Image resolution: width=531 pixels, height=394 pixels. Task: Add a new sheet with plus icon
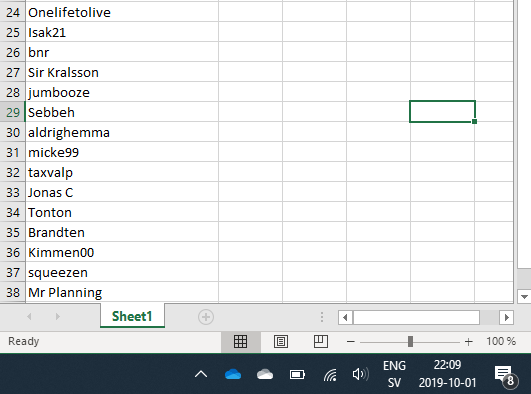pyautogui.click(x=206, y=317)
